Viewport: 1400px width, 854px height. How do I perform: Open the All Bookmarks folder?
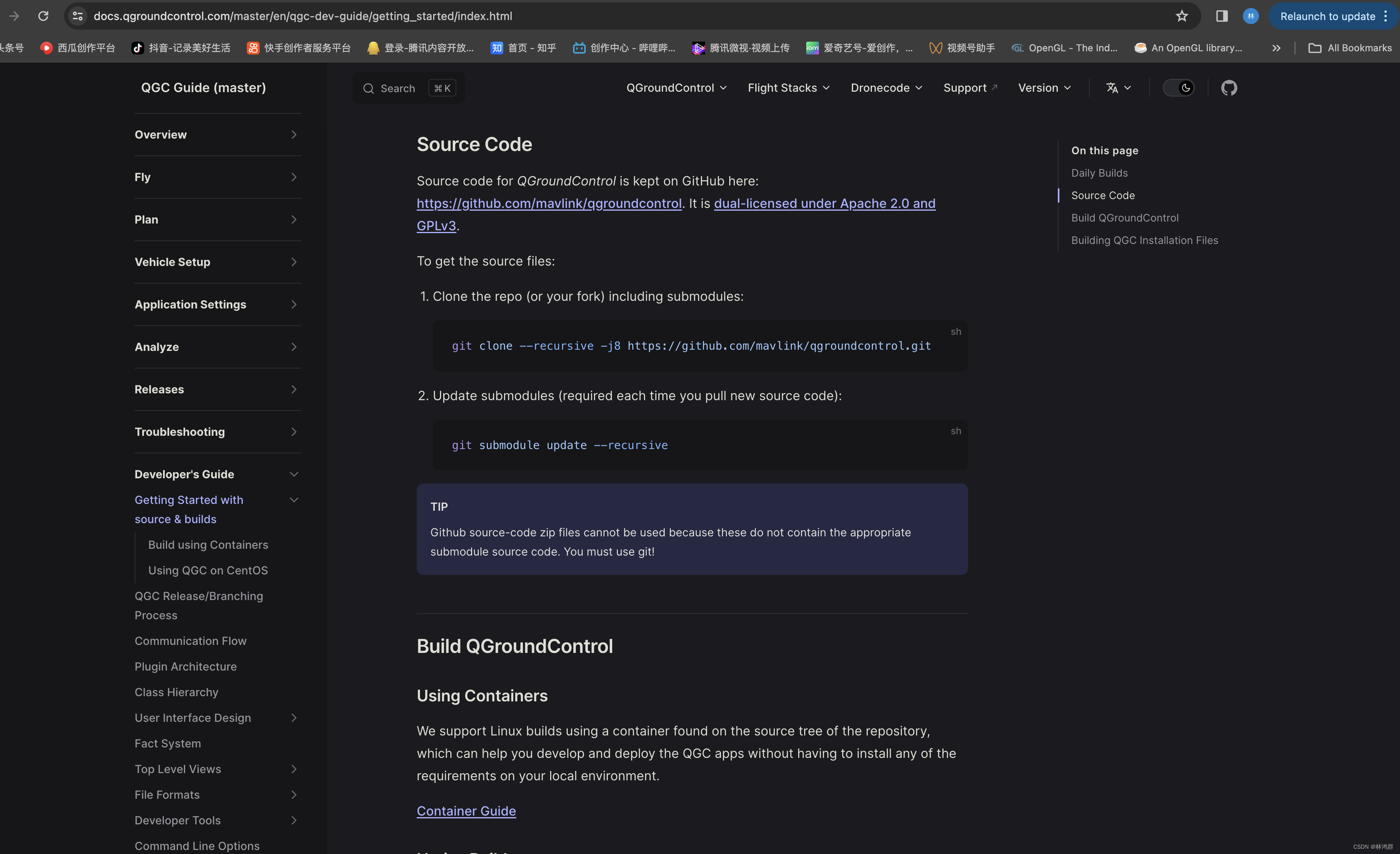(x=1350, y=48)
